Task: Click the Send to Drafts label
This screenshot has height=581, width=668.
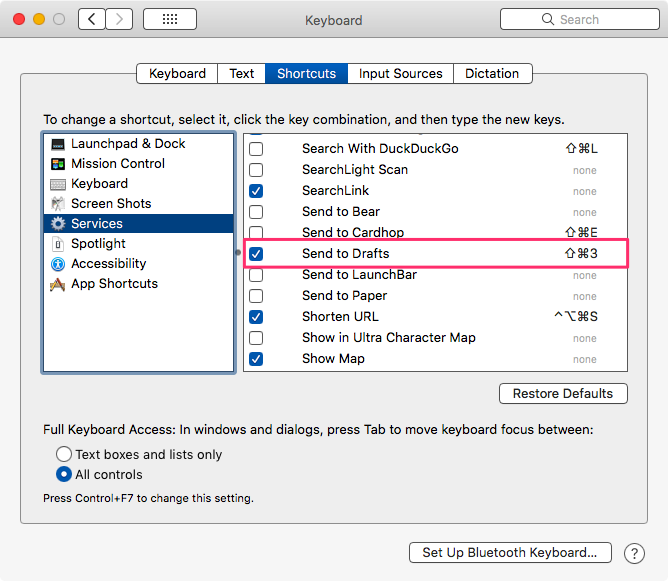Action: pyautogui.click(x=346, y=254)
